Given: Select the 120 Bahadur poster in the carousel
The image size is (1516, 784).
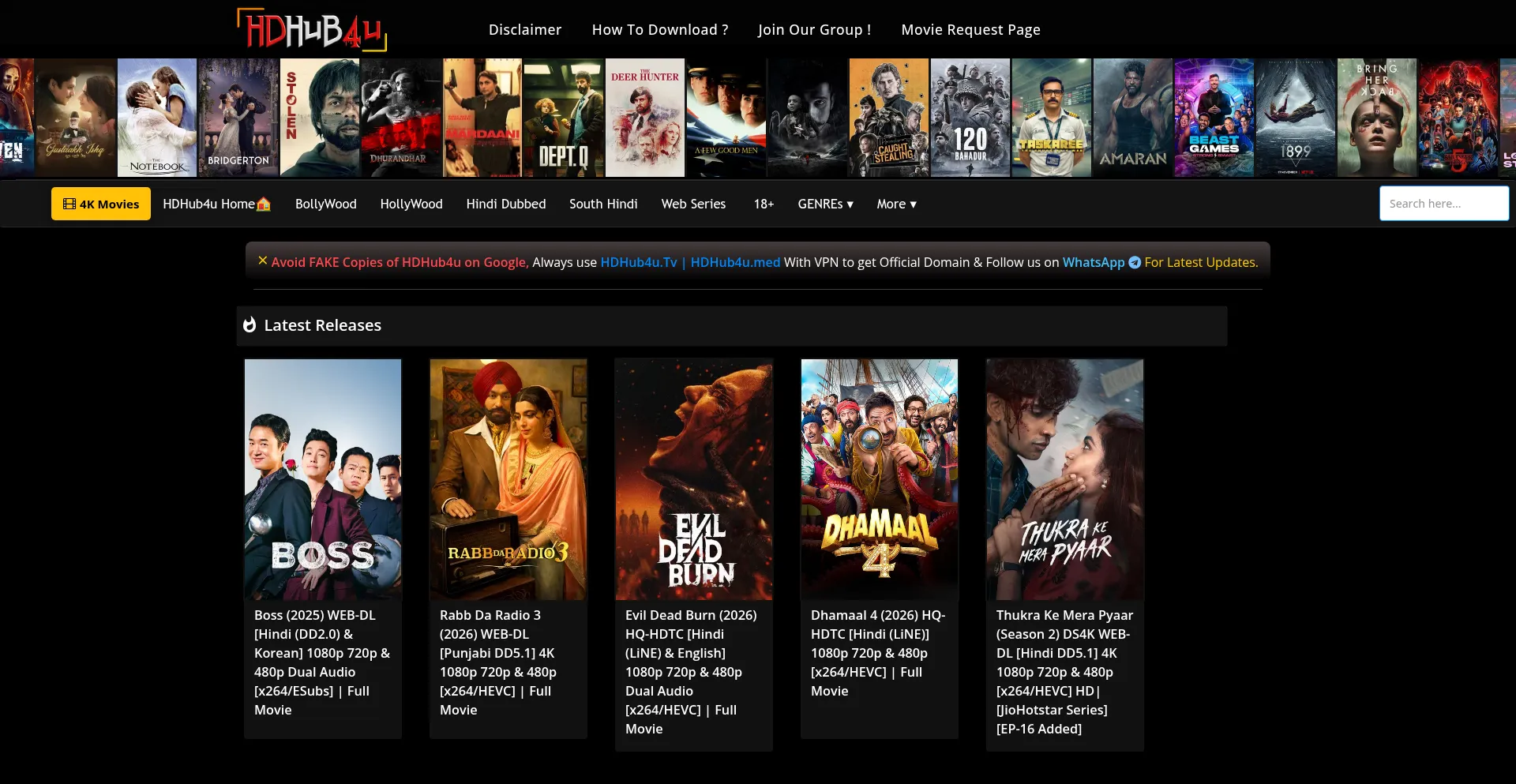Looking at the screenshot, I should (970, 118).
